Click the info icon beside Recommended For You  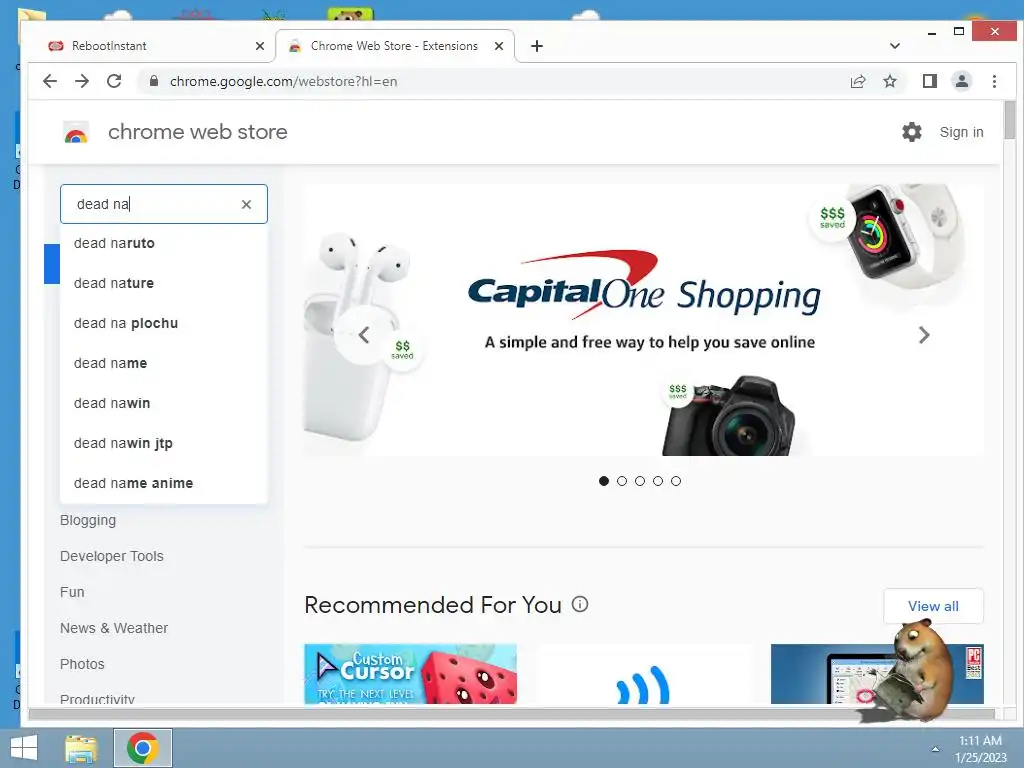click(x=580, y=604)
